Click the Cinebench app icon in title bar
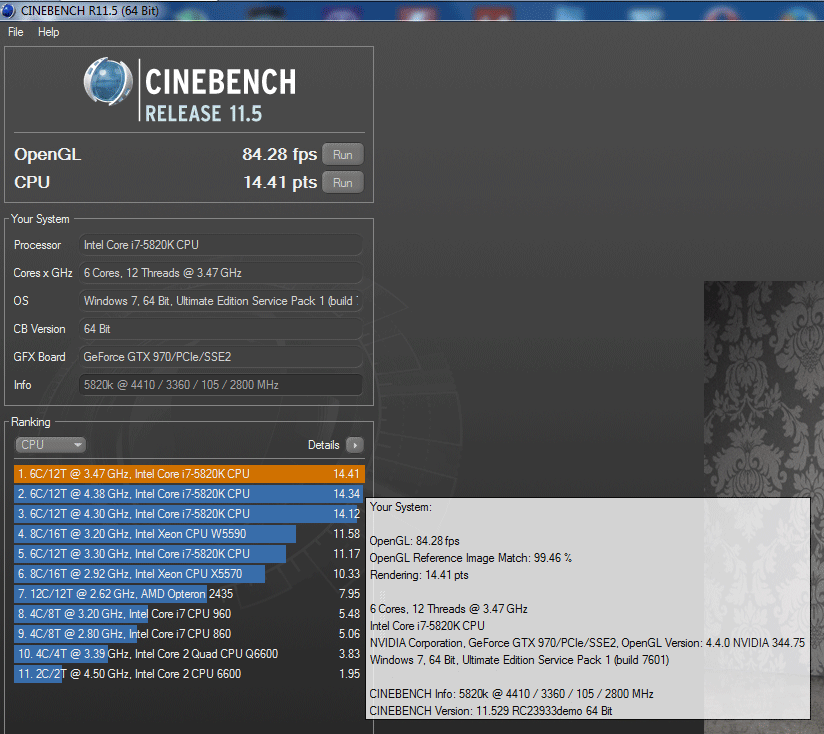 tap(9, 10)
